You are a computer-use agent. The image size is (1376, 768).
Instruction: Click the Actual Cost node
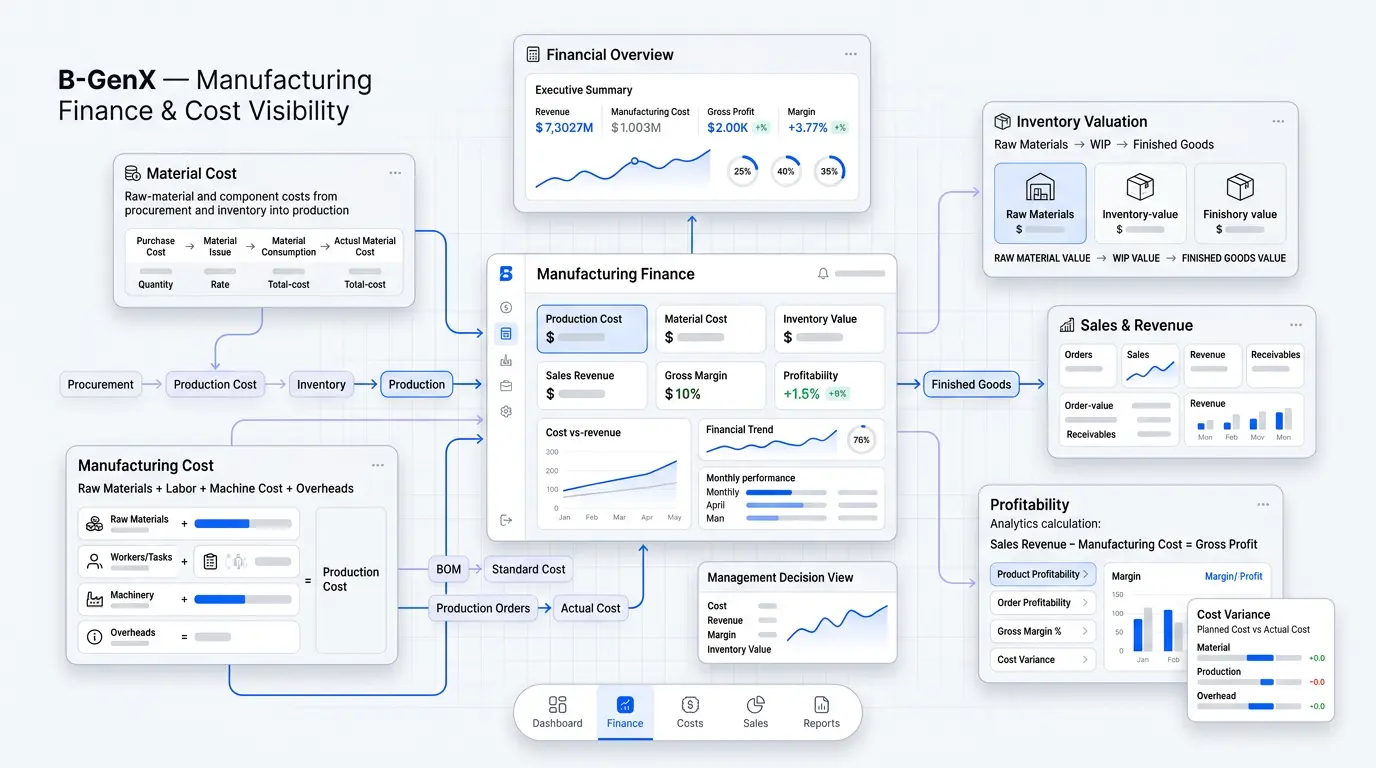tap(590, 608)
